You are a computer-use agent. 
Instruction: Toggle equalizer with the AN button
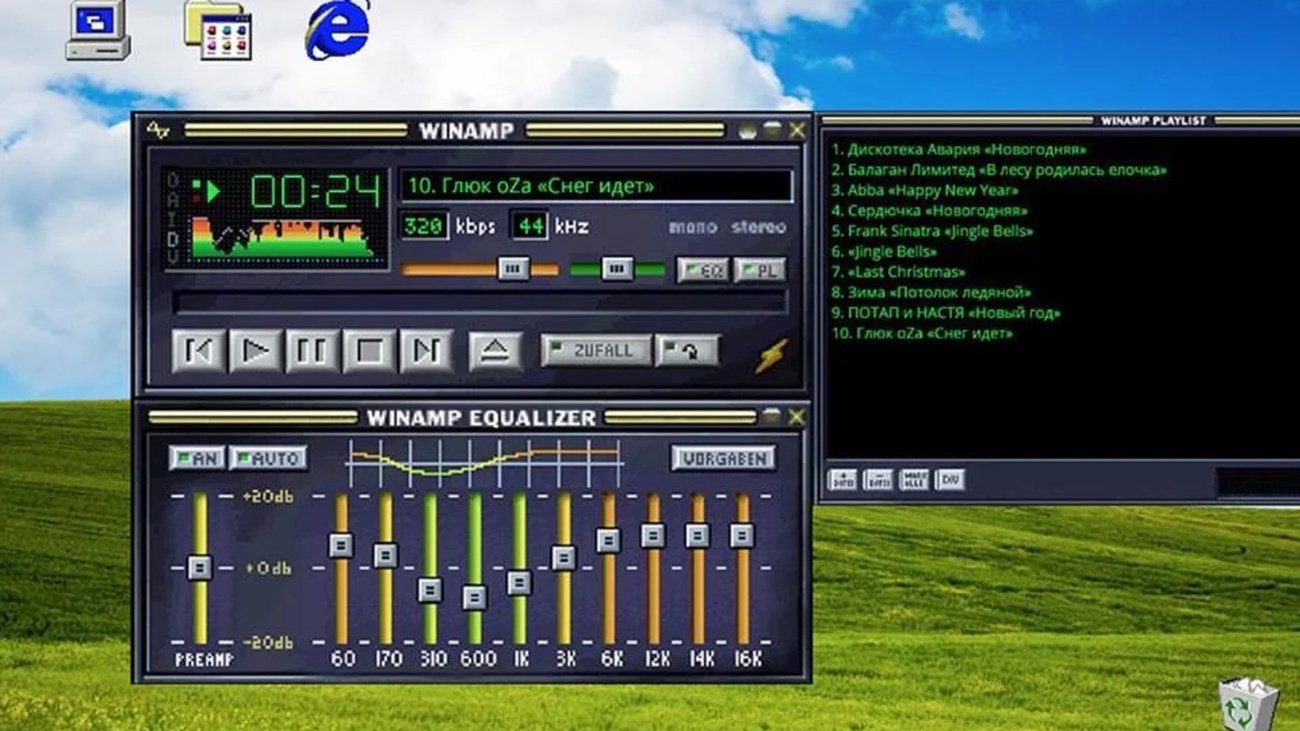(197, 458)
